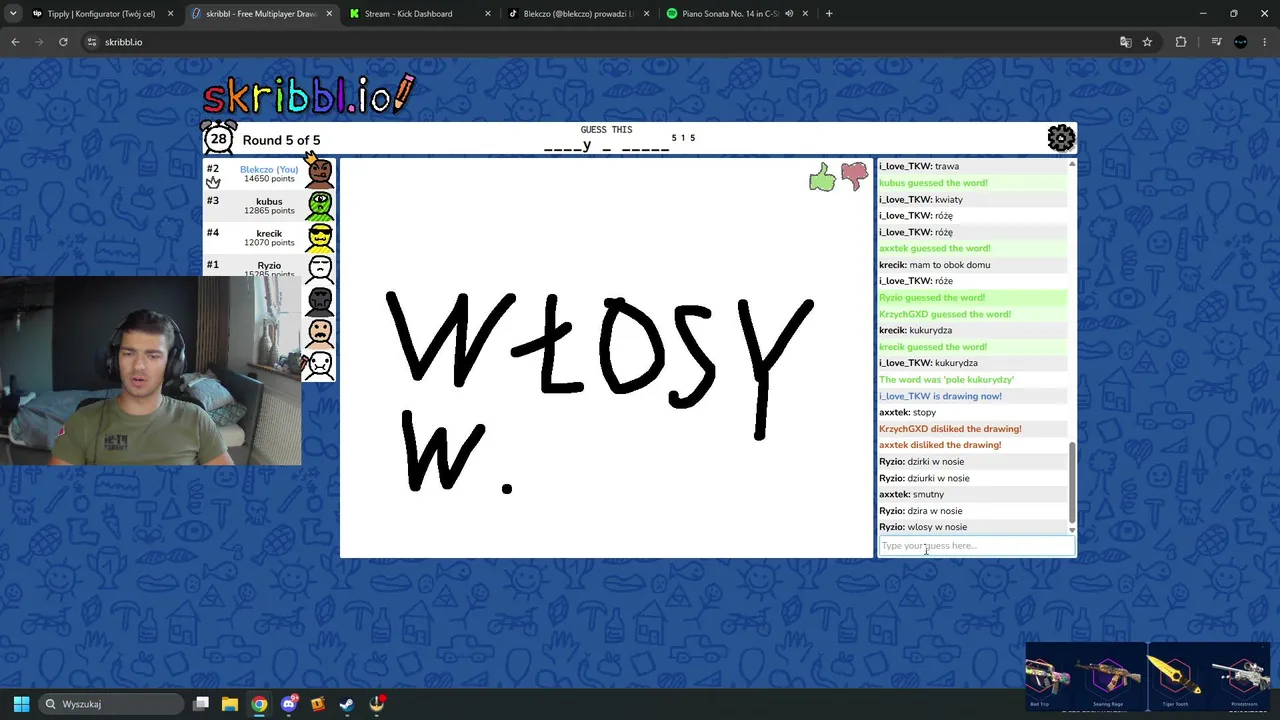Screen dimensions: 1280x720
Task: Open Discord from the taskbar
Action: click(x=290, y=704)
